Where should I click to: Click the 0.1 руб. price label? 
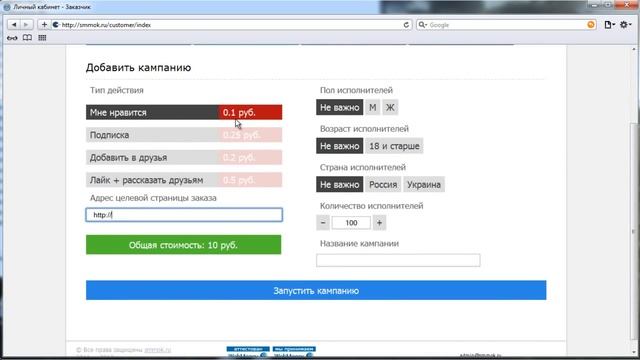240,112
